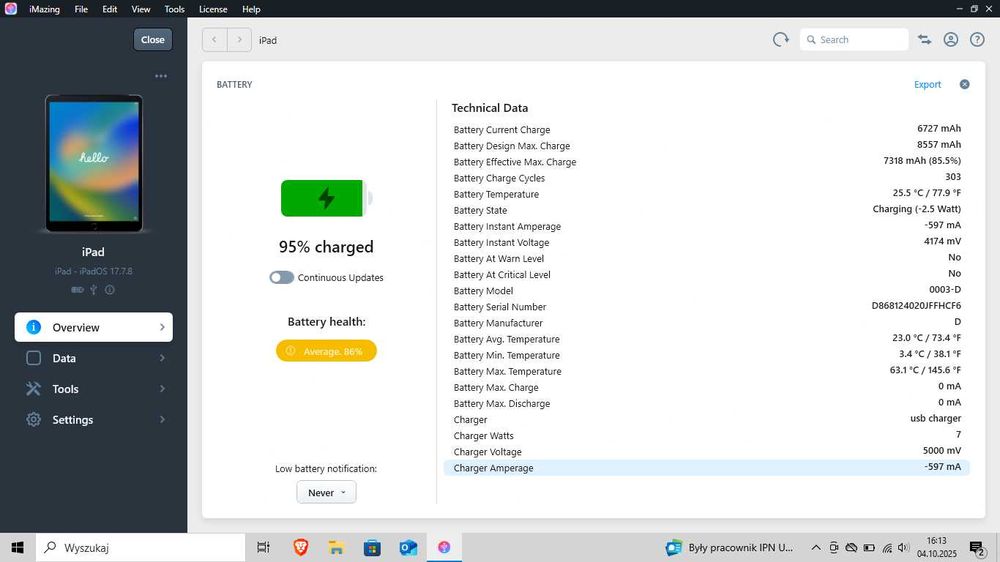Click the Settings gear sidebar icon
The image size is (1000, 562).
click(x=33, y=419)
